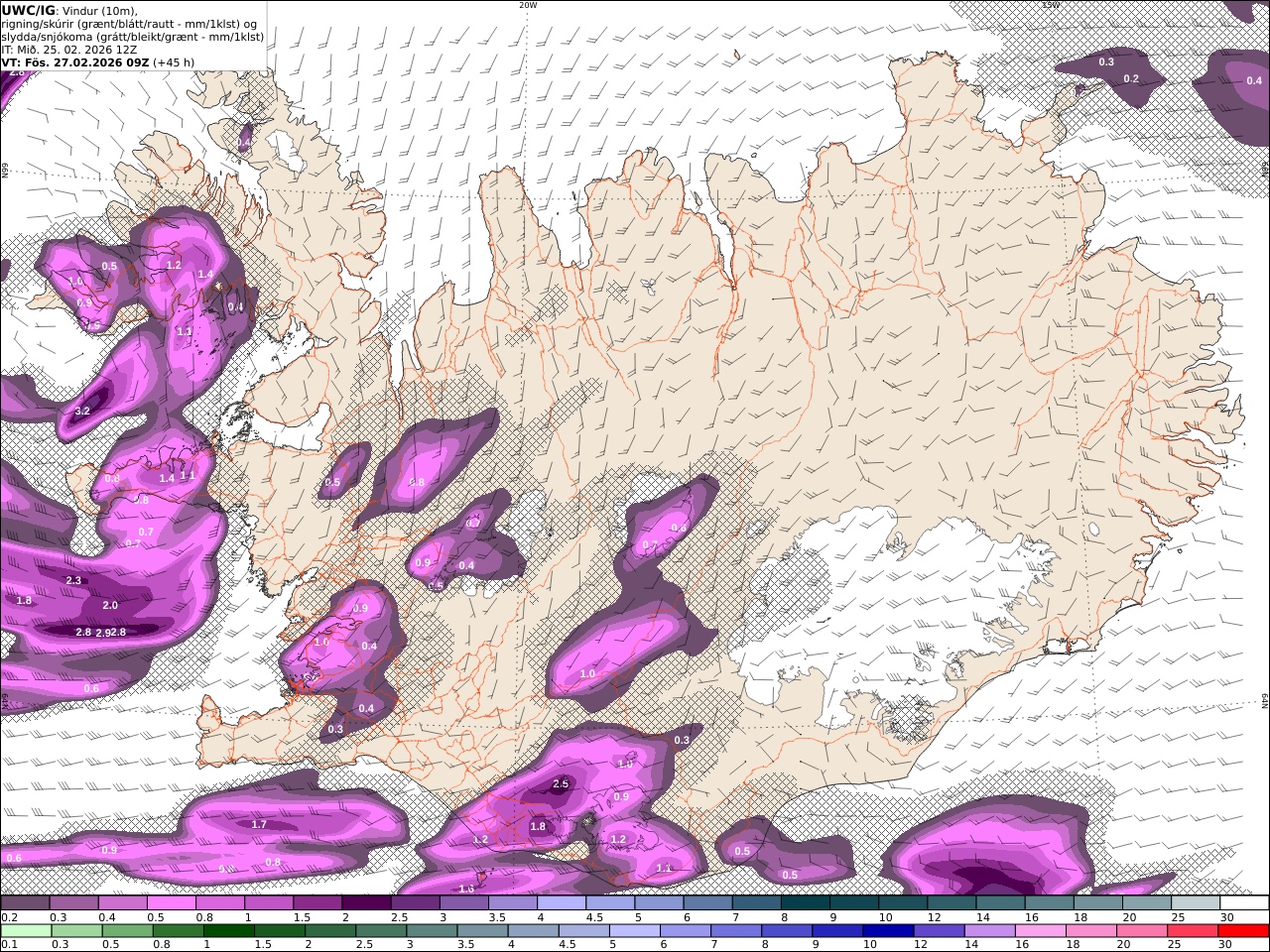Click the '3.2' precipitation value on the map
Viewport: 1270px width, 952px height.
coord(83,411)
